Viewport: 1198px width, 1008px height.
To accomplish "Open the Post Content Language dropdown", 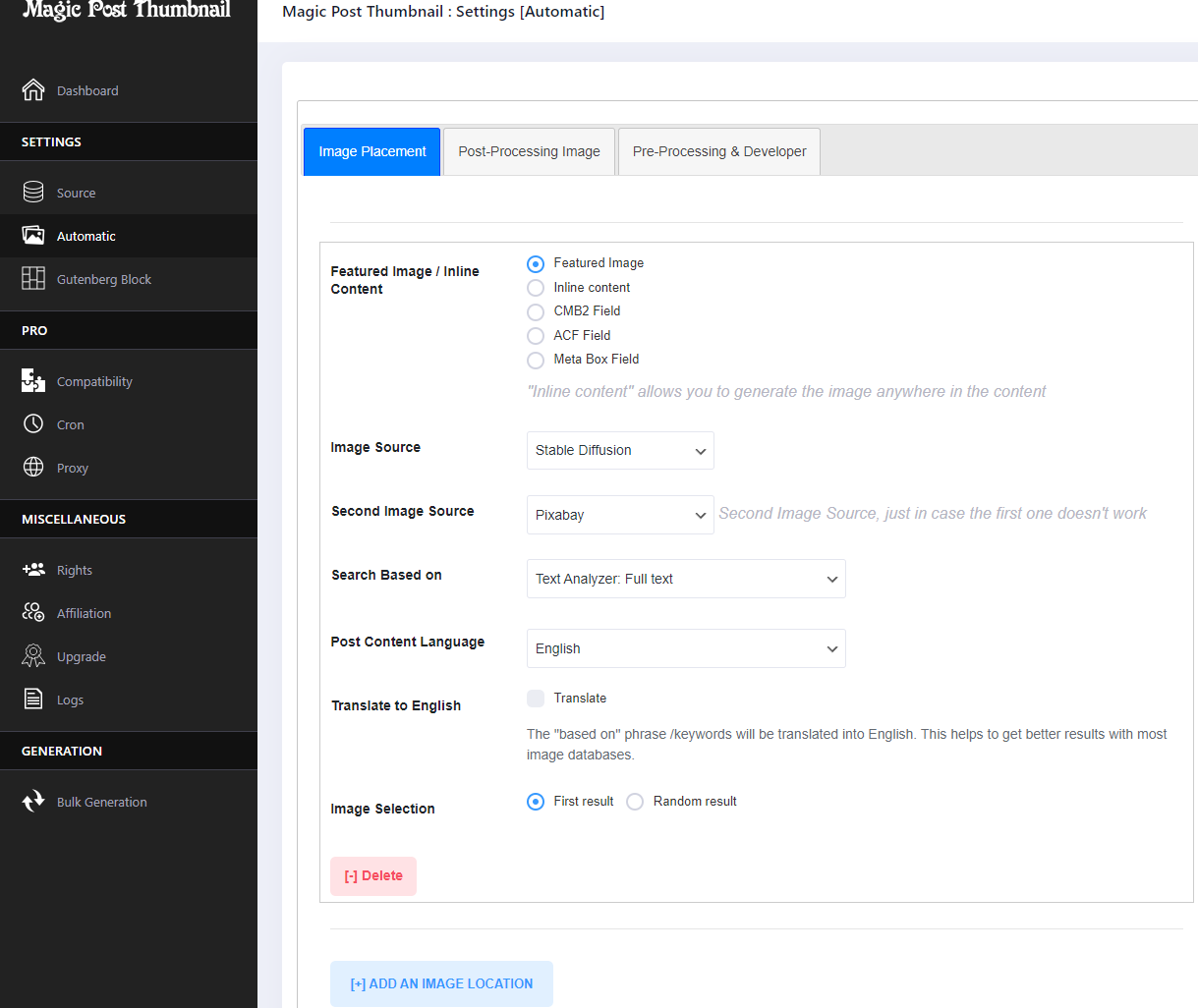I will pos(686,649).
